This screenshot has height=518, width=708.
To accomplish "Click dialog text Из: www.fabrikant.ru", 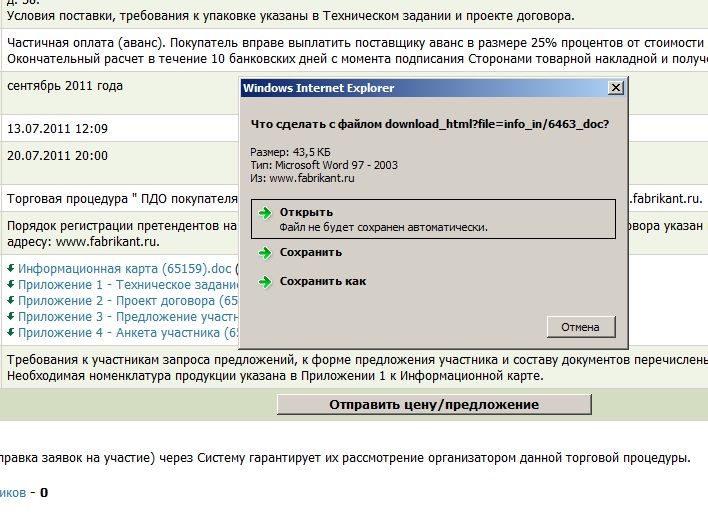I will [303, 178].
